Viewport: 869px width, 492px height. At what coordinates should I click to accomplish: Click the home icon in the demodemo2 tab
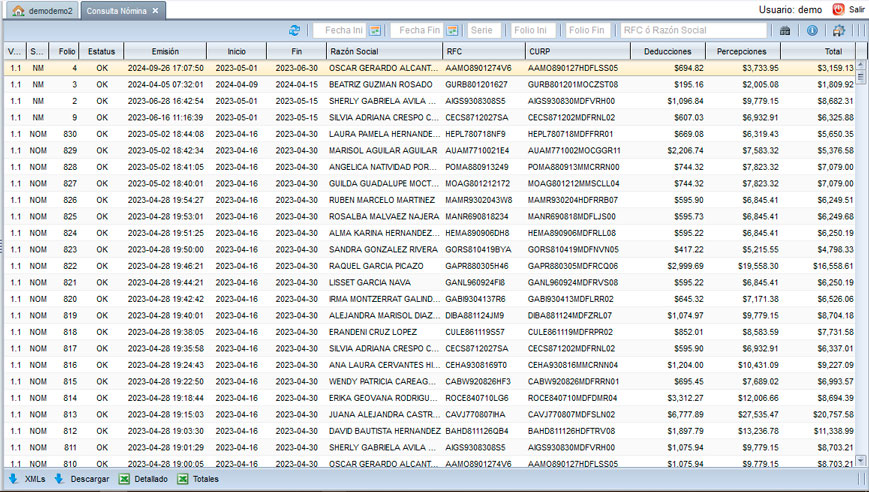point(18,11)
